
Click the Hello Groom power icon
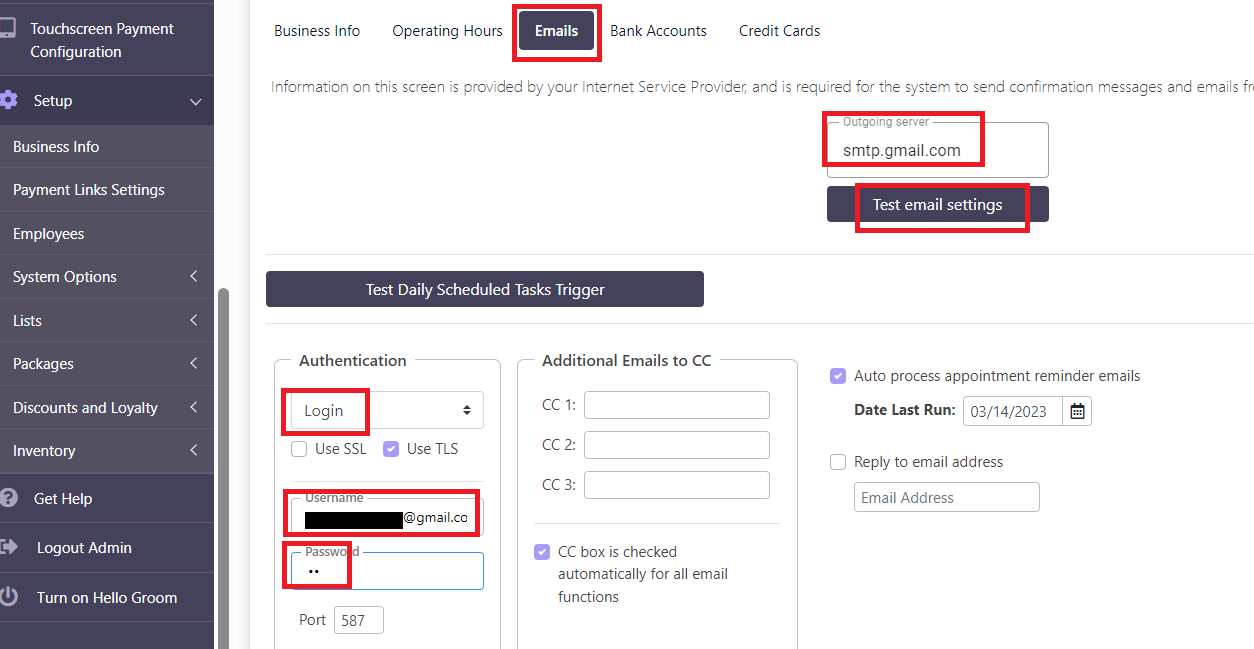point(9,597)
